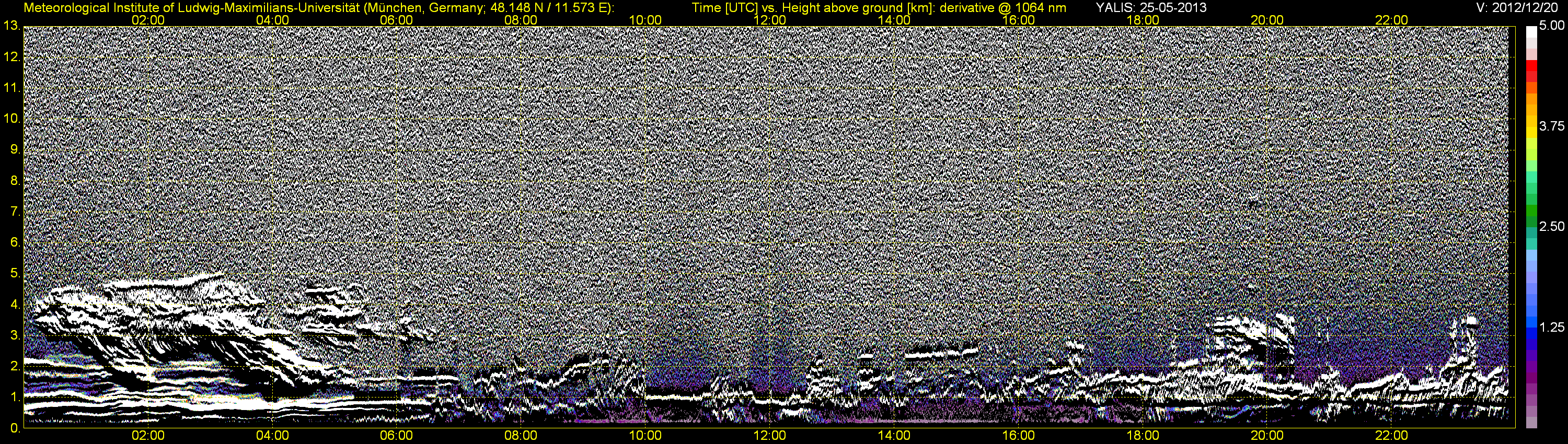Select the 7 km height axis label

pos(15,212)
